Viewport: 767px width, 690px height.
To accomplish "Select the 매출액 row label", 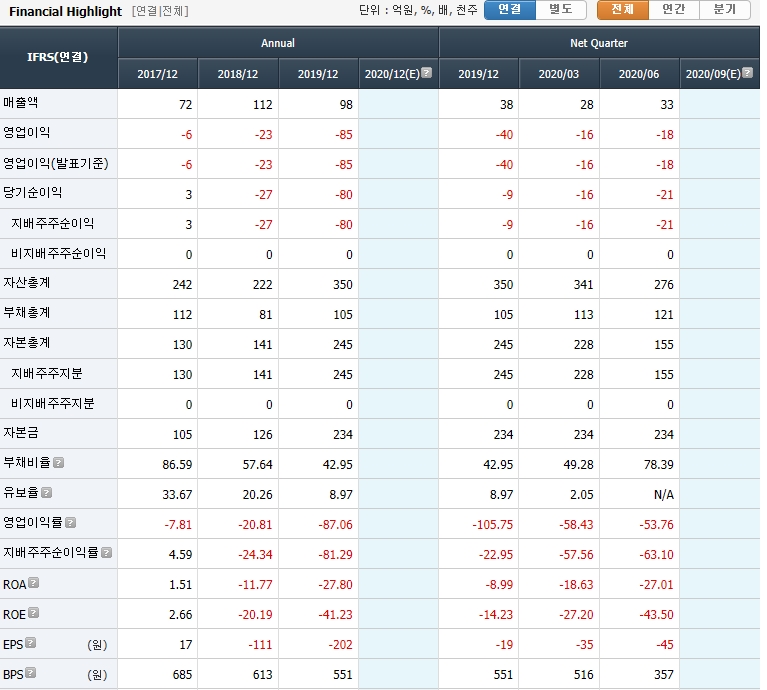I will coord(21,103).
